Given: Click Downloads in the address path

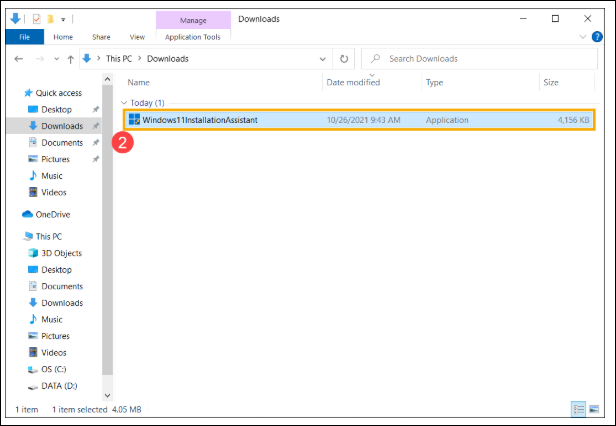Looking at the screenshot, I should click(x=168, y=59).
